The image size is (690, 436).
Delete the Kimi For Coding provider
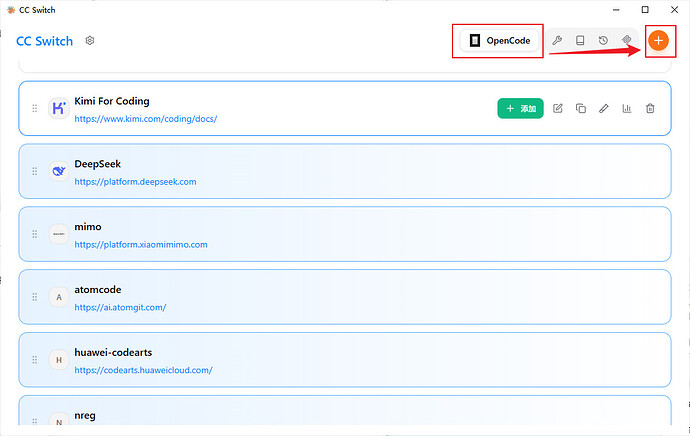pyautogui.click(x=650, y=108)
